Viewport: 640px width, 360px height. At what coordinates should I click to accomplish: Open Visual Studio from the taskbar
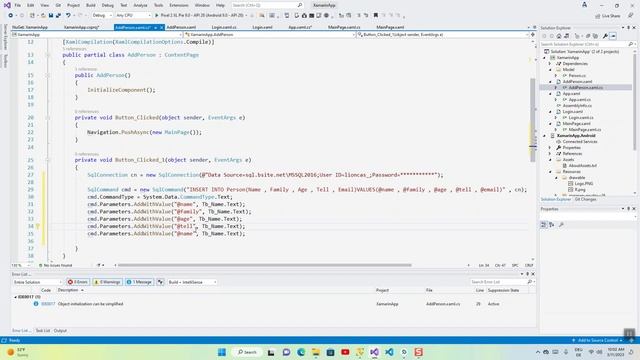(x=374, y=352)
